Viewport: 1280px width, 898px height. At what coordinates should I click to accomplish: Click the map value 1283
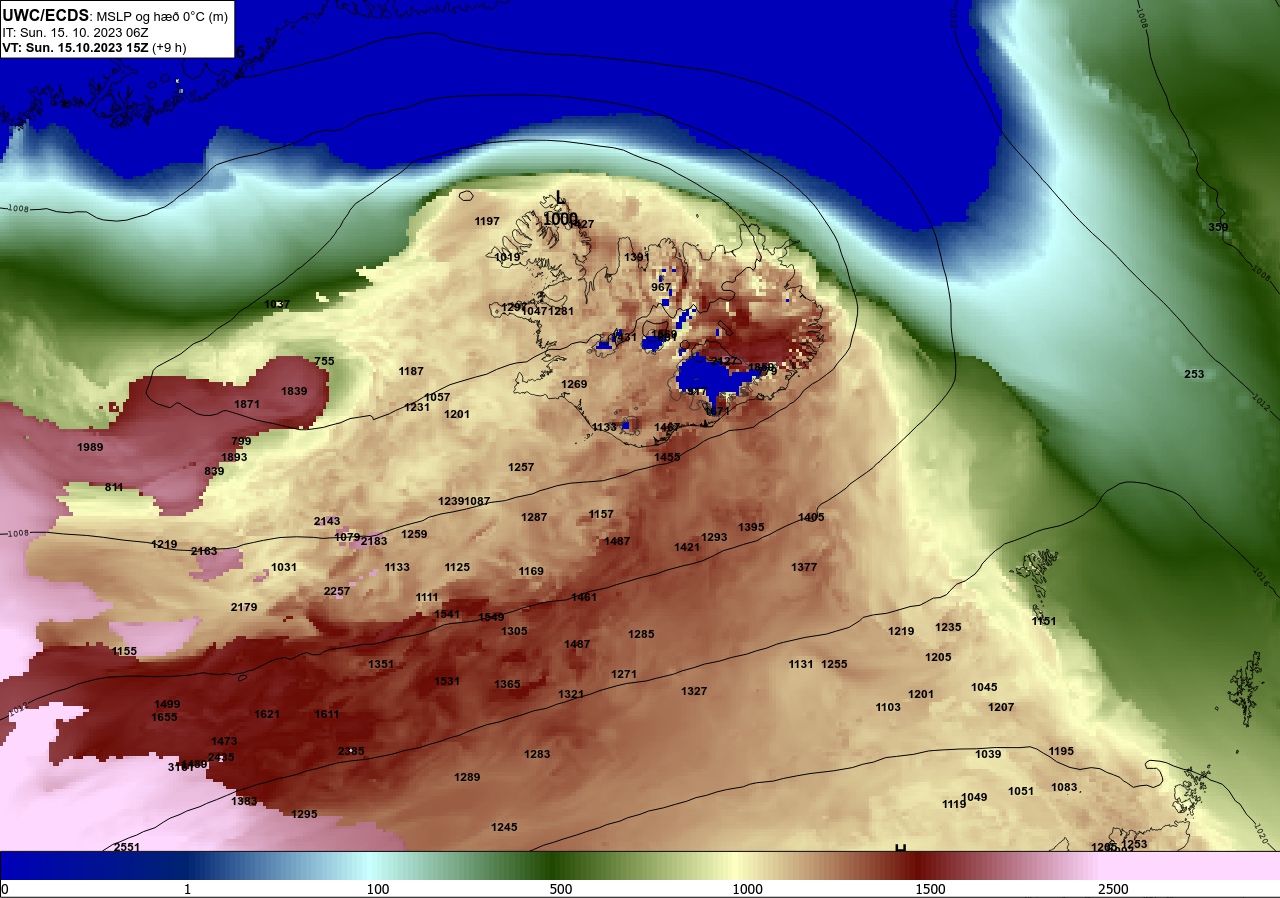point(537,754)
